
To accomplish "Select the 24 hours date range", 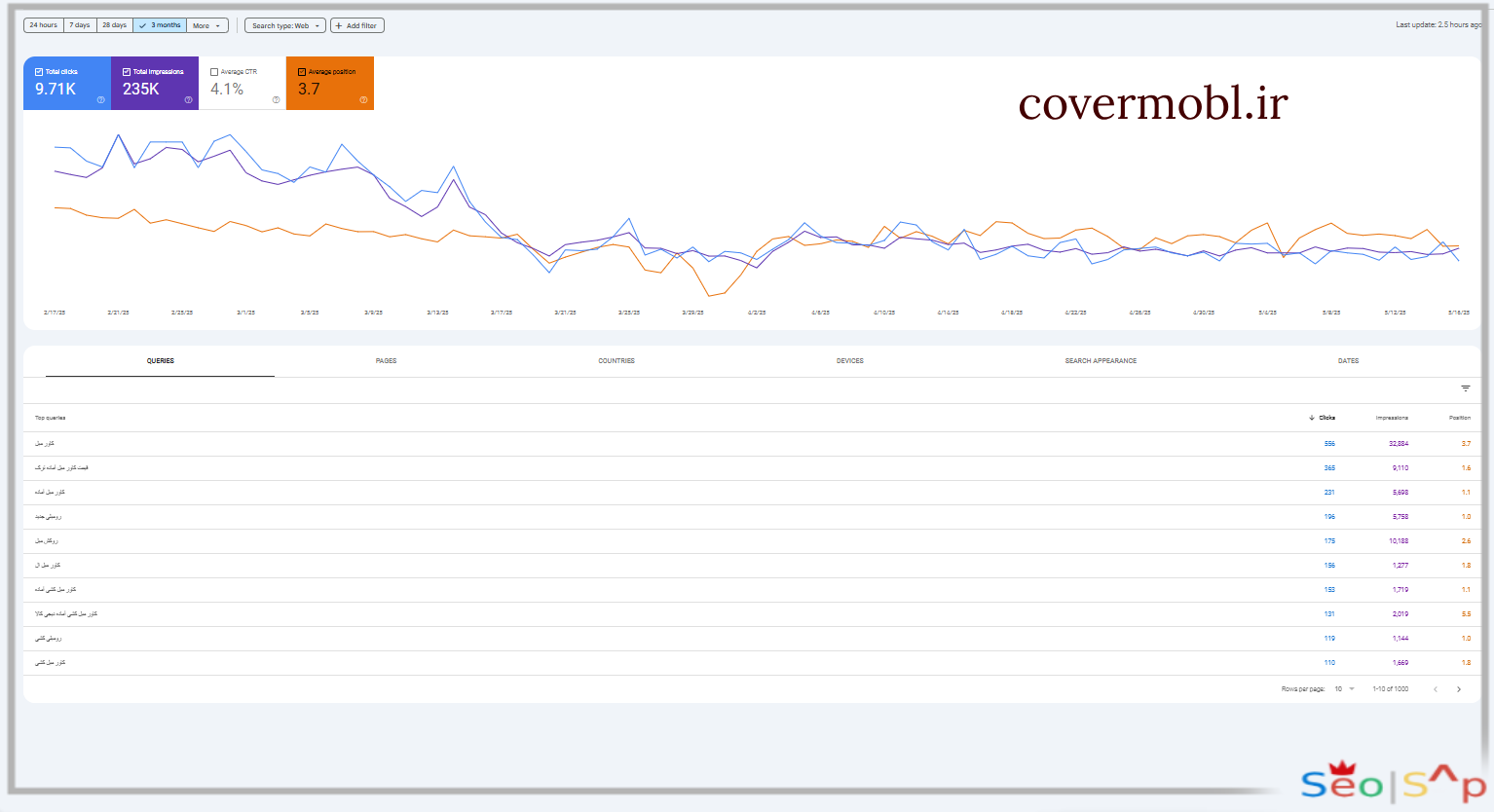I will click(44, 25).
